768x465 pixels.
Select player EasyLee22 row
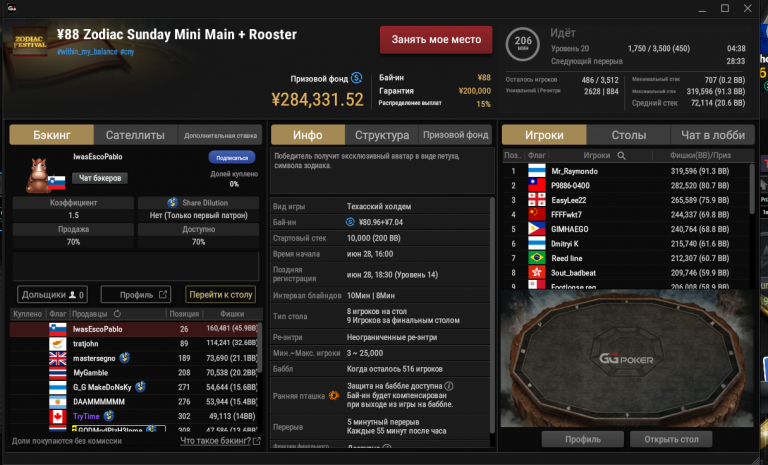click(x=626, y=200)
